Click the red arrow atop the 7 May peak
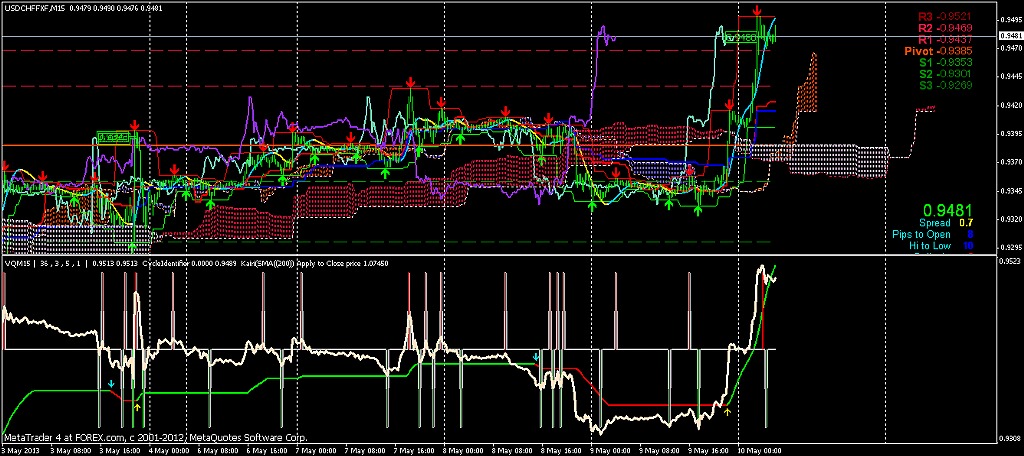1024x456 pixels. (409, 82)
